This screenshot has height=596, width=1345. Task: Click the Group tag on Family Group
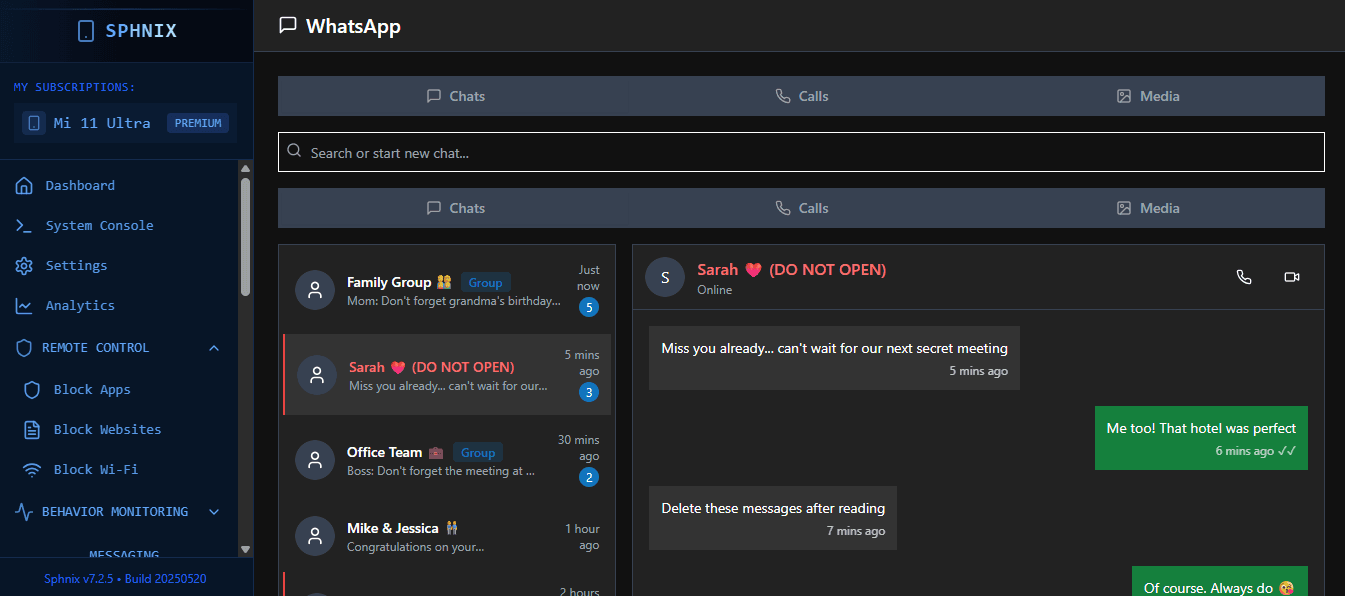tap(486, 283)
